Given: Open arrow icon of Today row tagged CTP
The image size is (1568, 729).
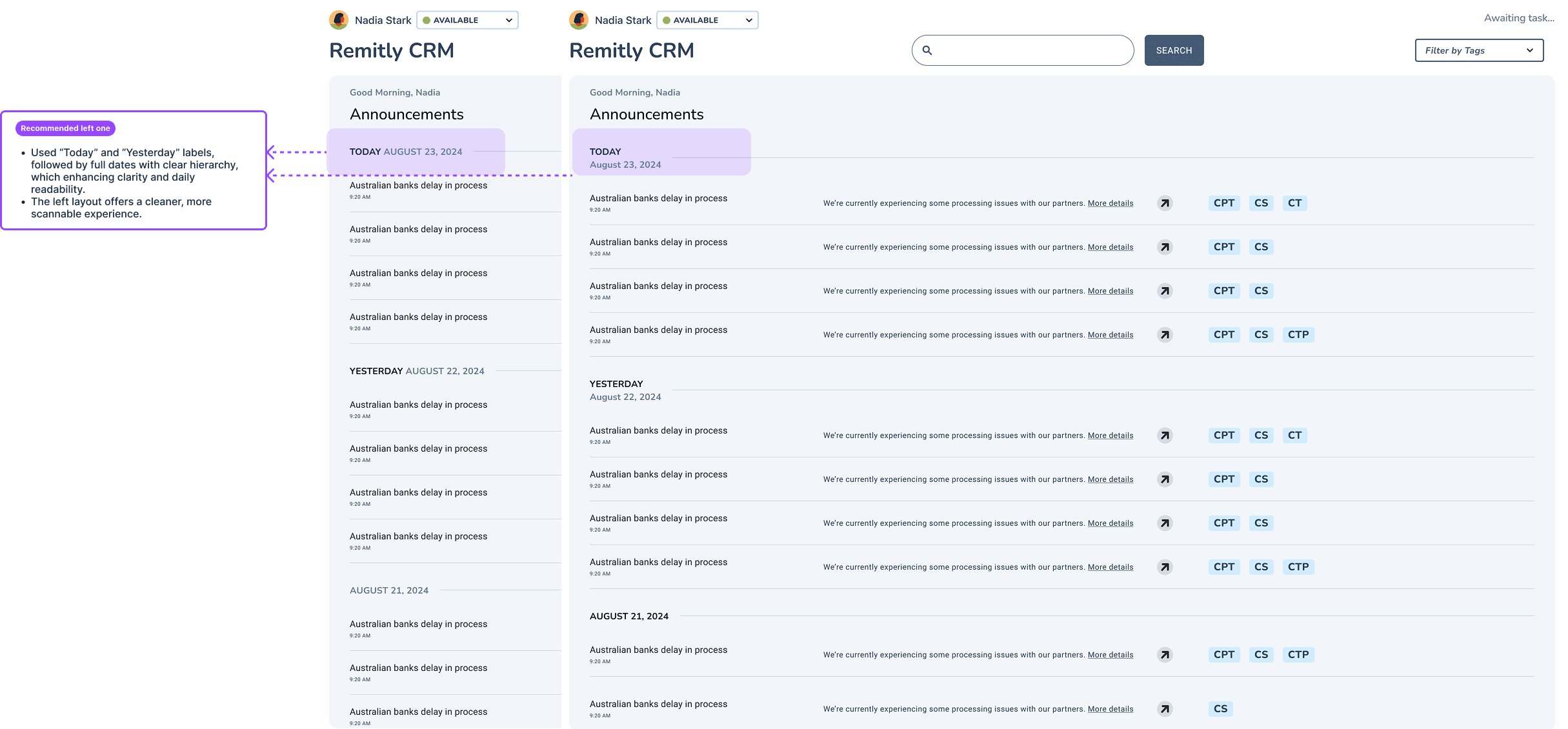Looking at the screenshot, I should click(1165, 335).
